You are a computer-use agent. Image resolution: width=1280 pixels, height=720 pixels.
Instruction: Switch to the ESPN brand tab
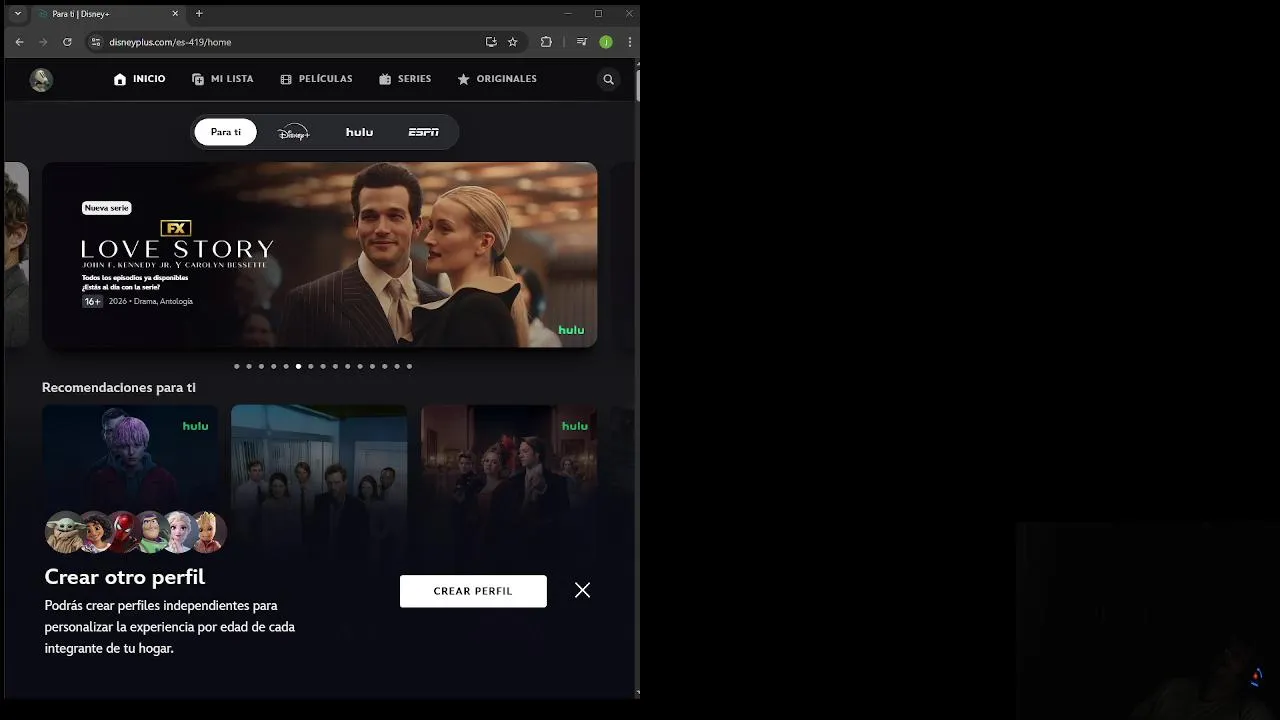tap(424, 132)
